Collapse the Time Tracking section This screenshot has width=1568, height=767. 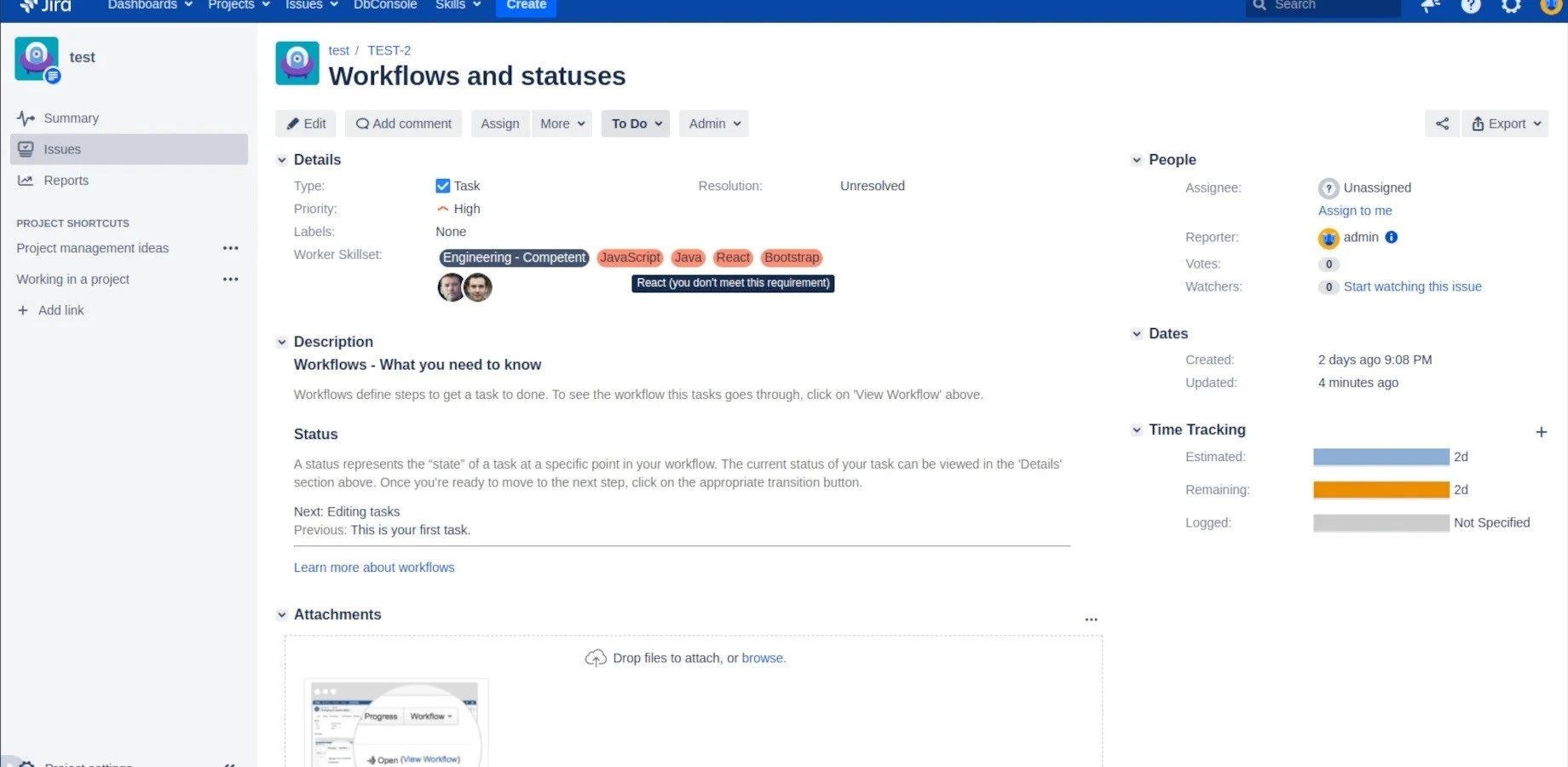pyautogui.click(x=1137, y=430)
